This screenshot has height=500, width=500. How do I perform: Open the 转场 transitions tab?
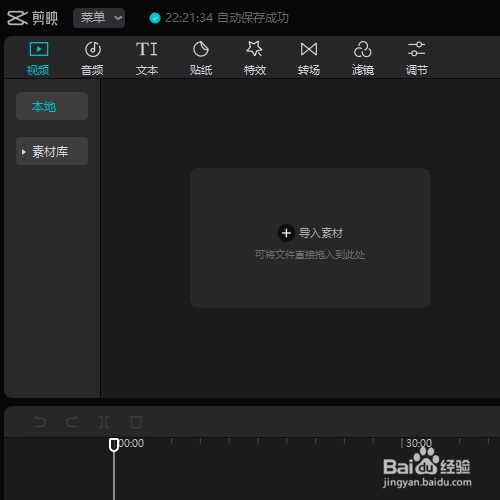pyautogui.click(x=309, y=59)
